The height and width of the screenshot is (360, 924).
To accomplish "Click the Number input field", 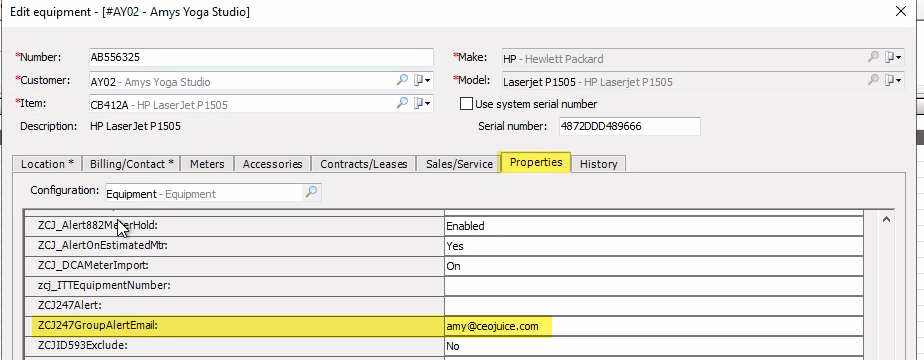I will [x=261, y=57].
